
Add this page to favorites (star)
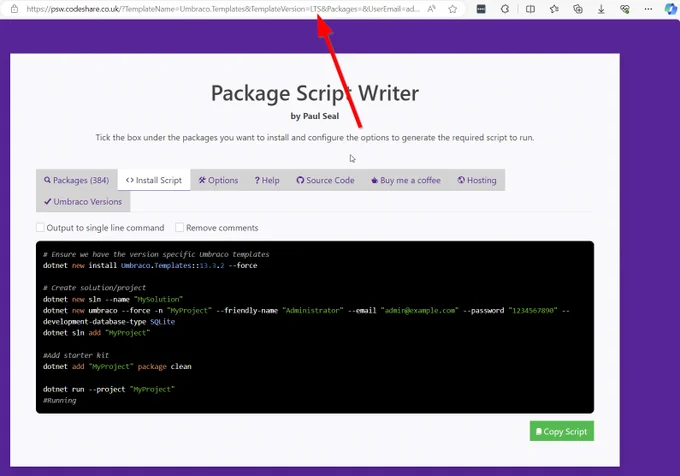pyautogui.click(x=452, y=9)
